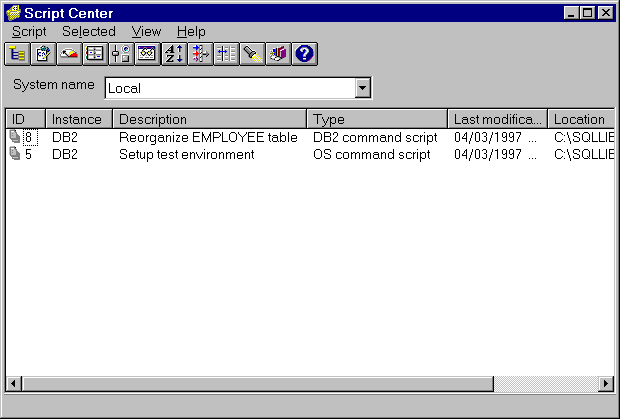Click the horizontal scrollbar right arrow
The height and width of the screenshot is (419, 620).
tap(606, 383)
